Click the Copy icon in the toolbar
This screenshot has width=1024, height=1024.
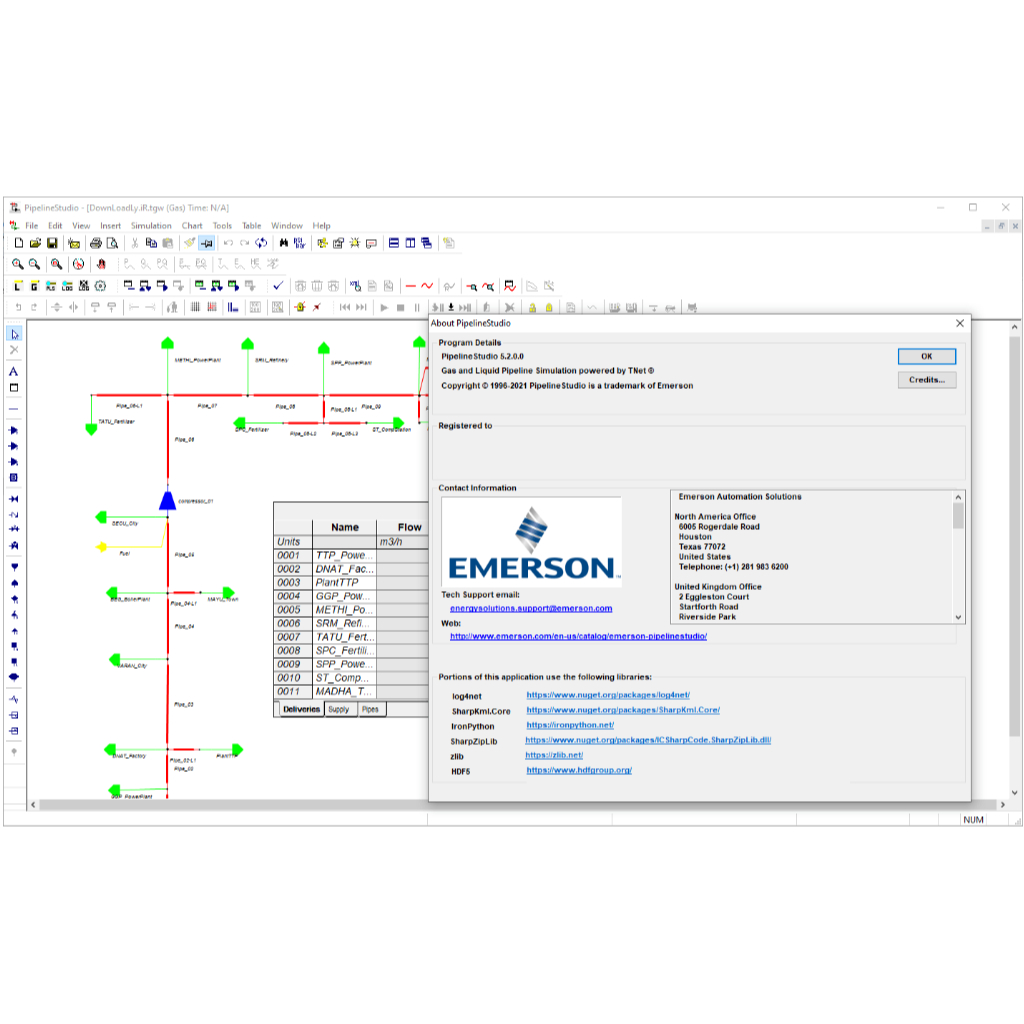151,243
